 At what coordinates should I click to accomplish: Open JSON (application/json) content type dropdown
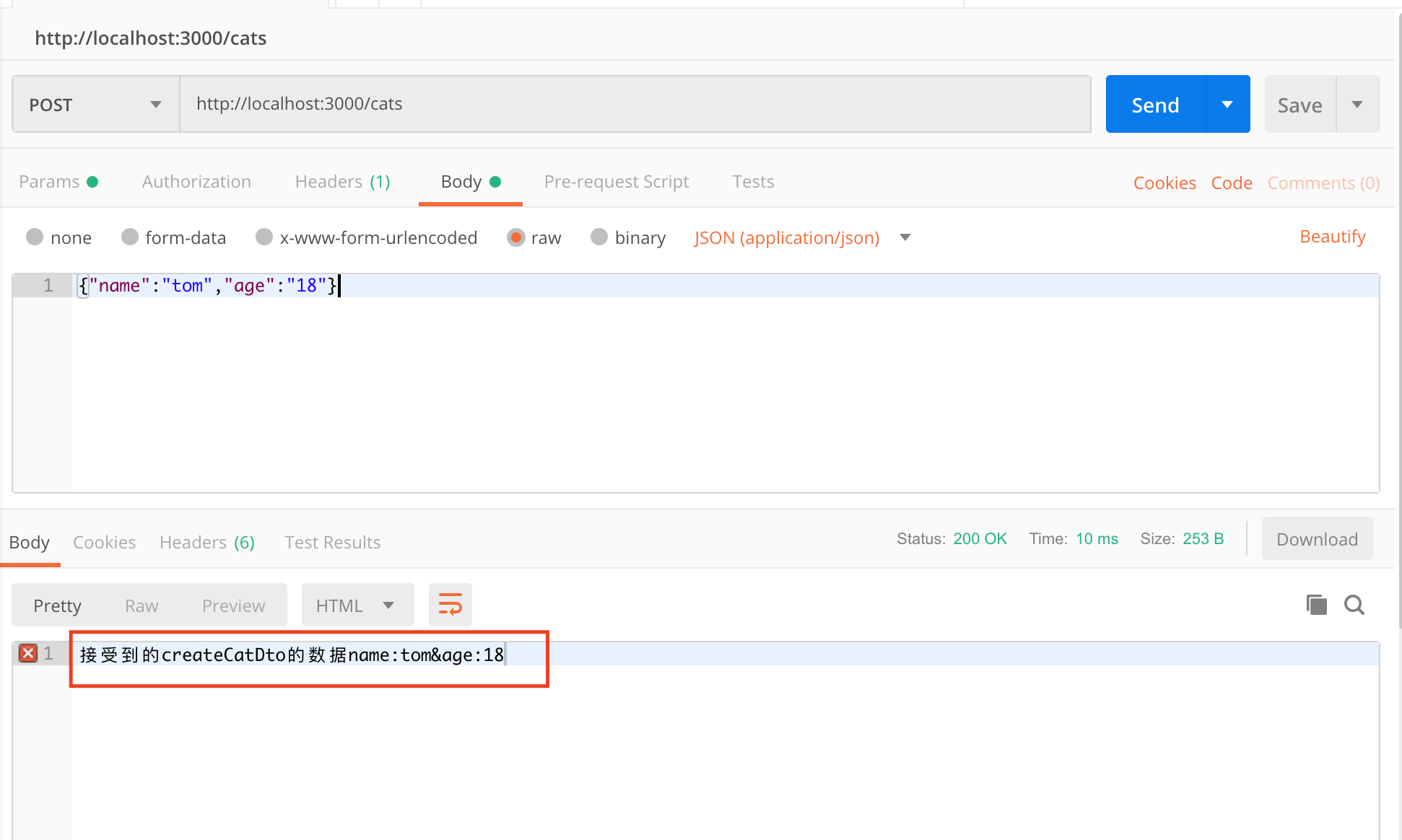tap(802, 237)
